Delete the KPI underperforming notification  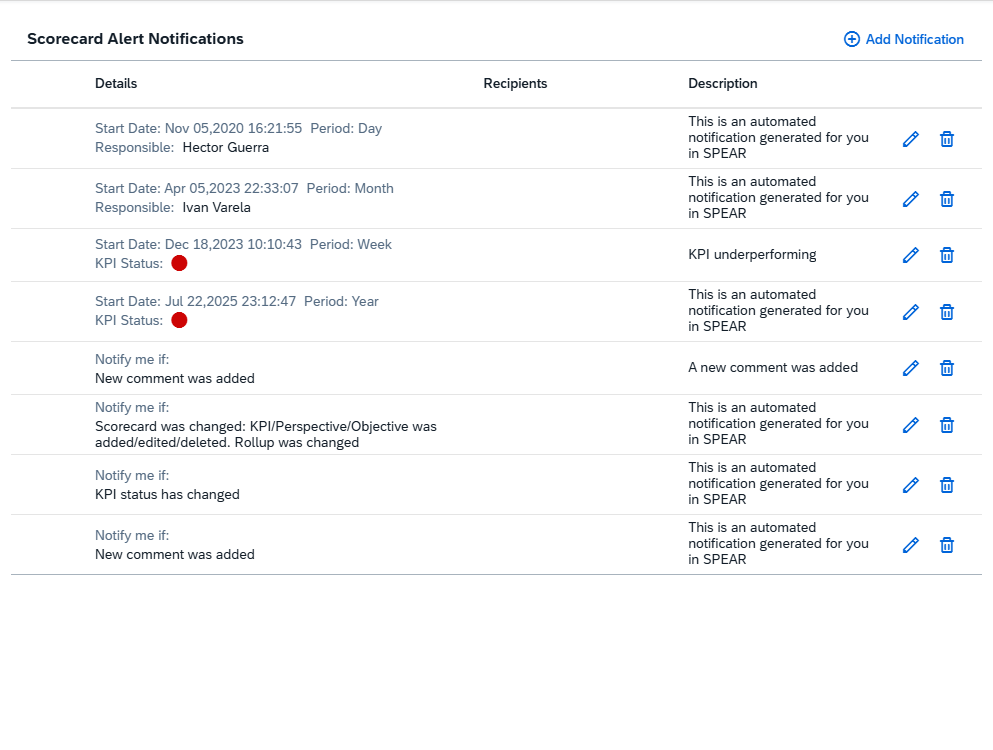pyautogui.click(x=947, y=255)
